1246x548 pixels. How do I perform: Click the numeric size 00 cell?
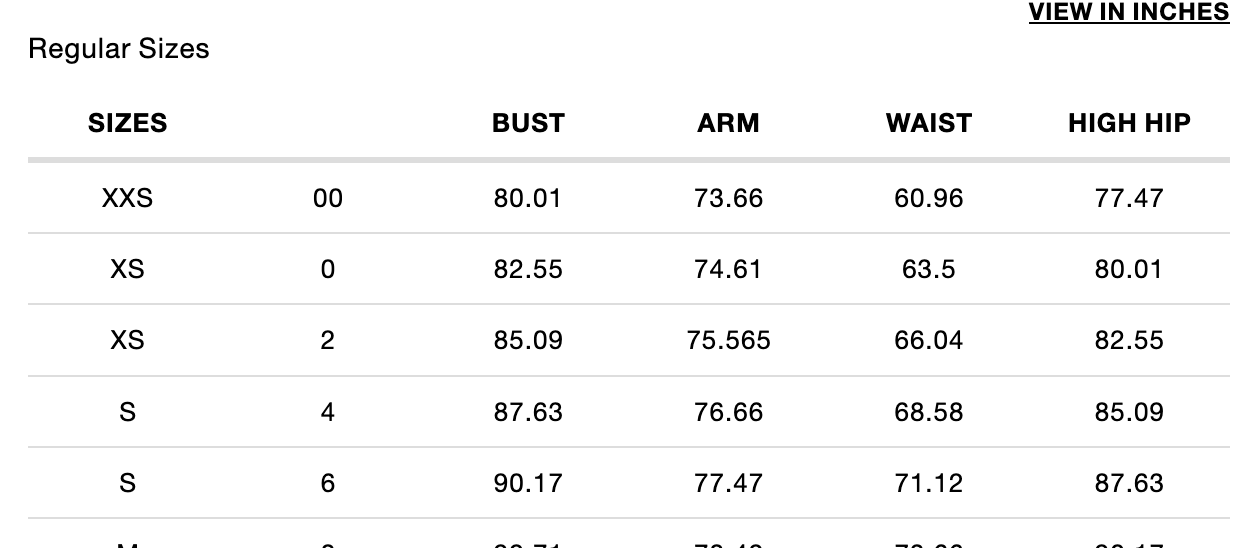tap(328, 198)
